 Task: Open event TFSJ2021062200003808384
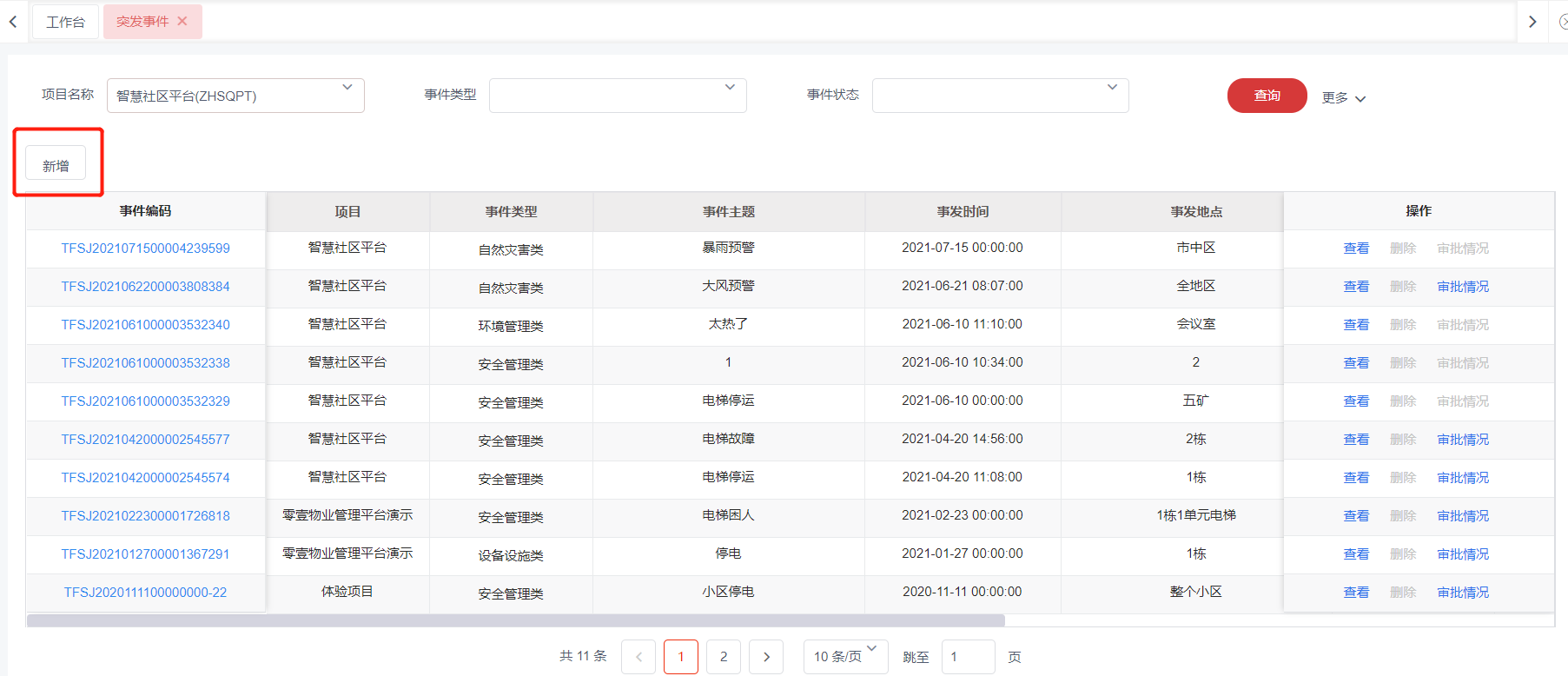[145, 287]
